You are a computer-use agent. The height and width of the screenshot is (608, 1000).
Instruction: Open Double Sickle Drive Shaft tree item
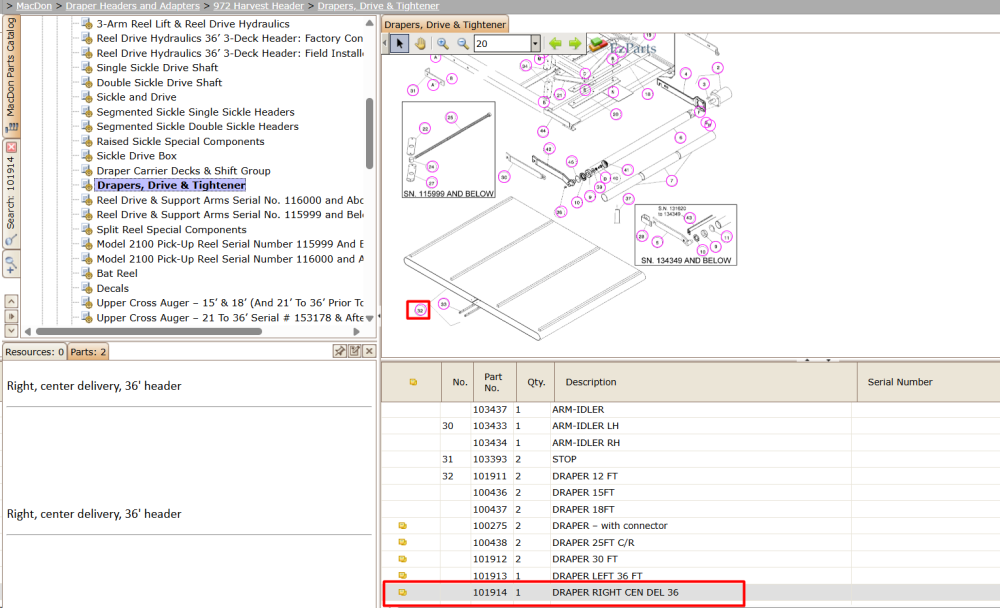click(x=159, y=82)
